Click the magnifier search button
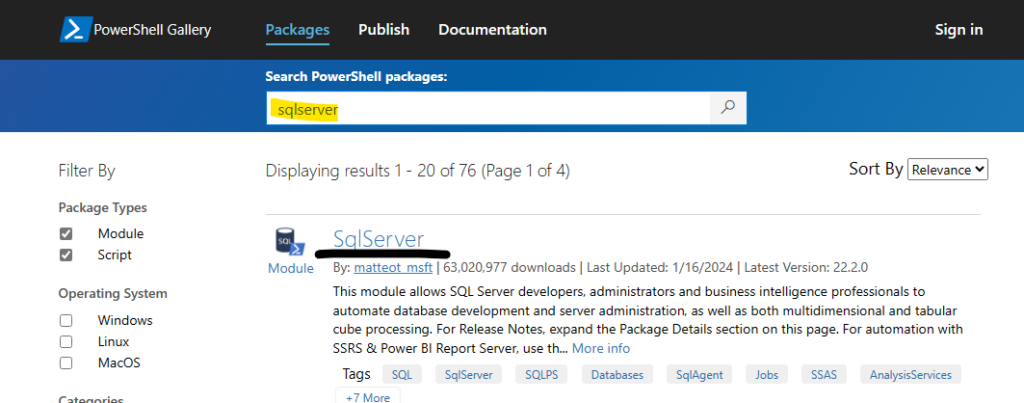 point(728,108)
